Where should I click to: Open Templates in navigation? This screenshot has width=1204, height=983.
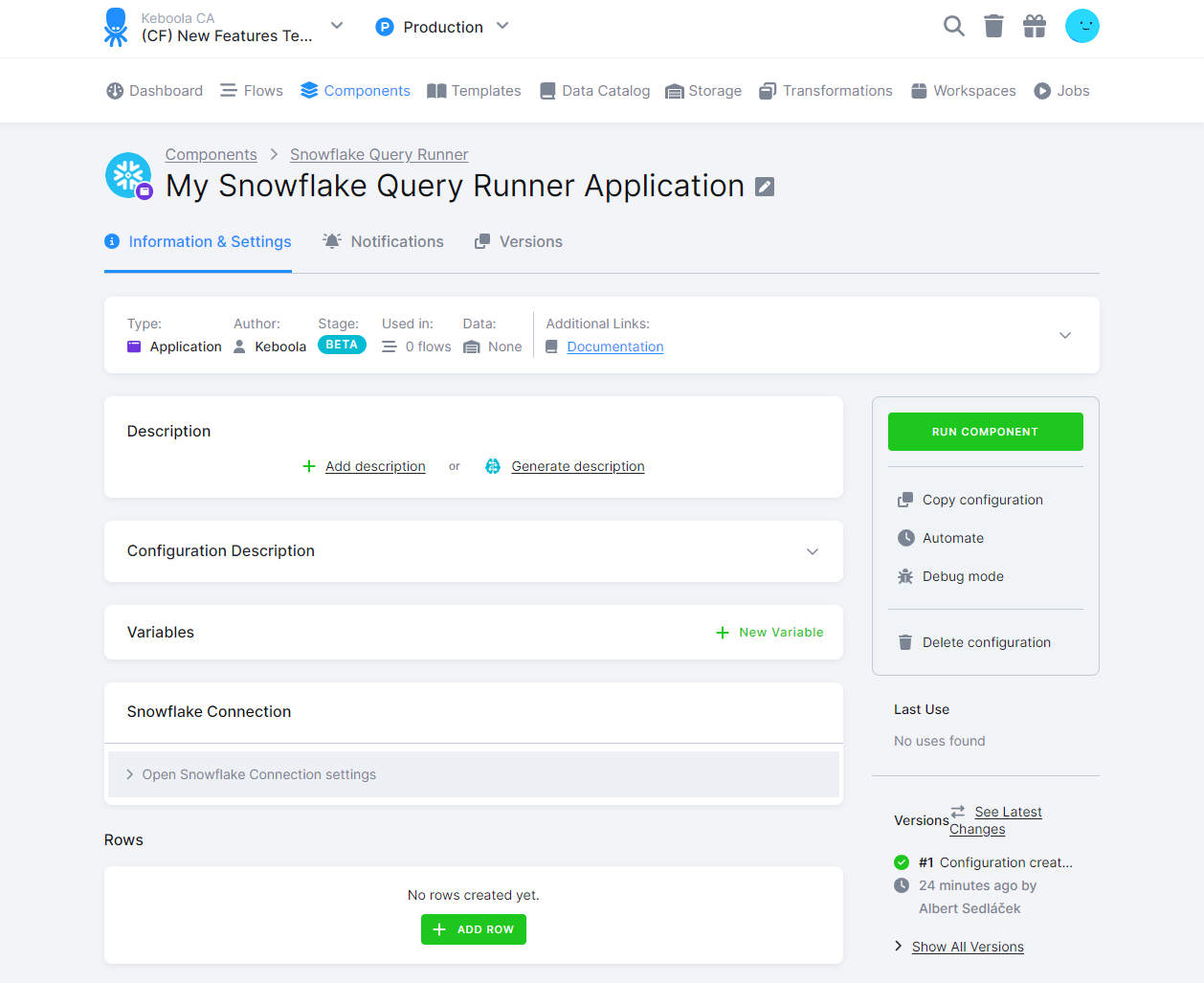pos(474,91)
